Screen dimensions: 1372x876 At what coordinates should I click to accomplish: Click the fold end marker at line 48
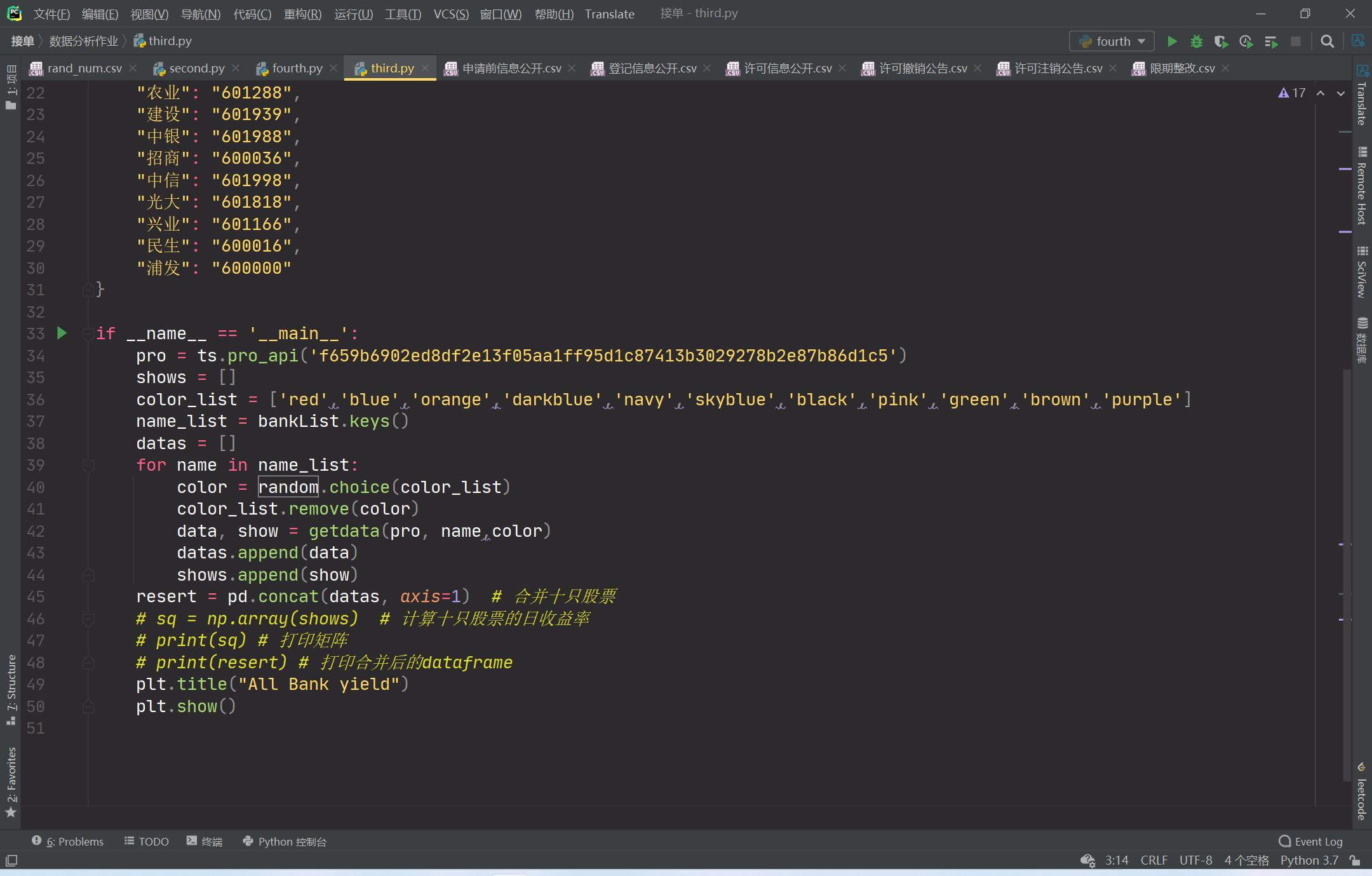[88, 663]
